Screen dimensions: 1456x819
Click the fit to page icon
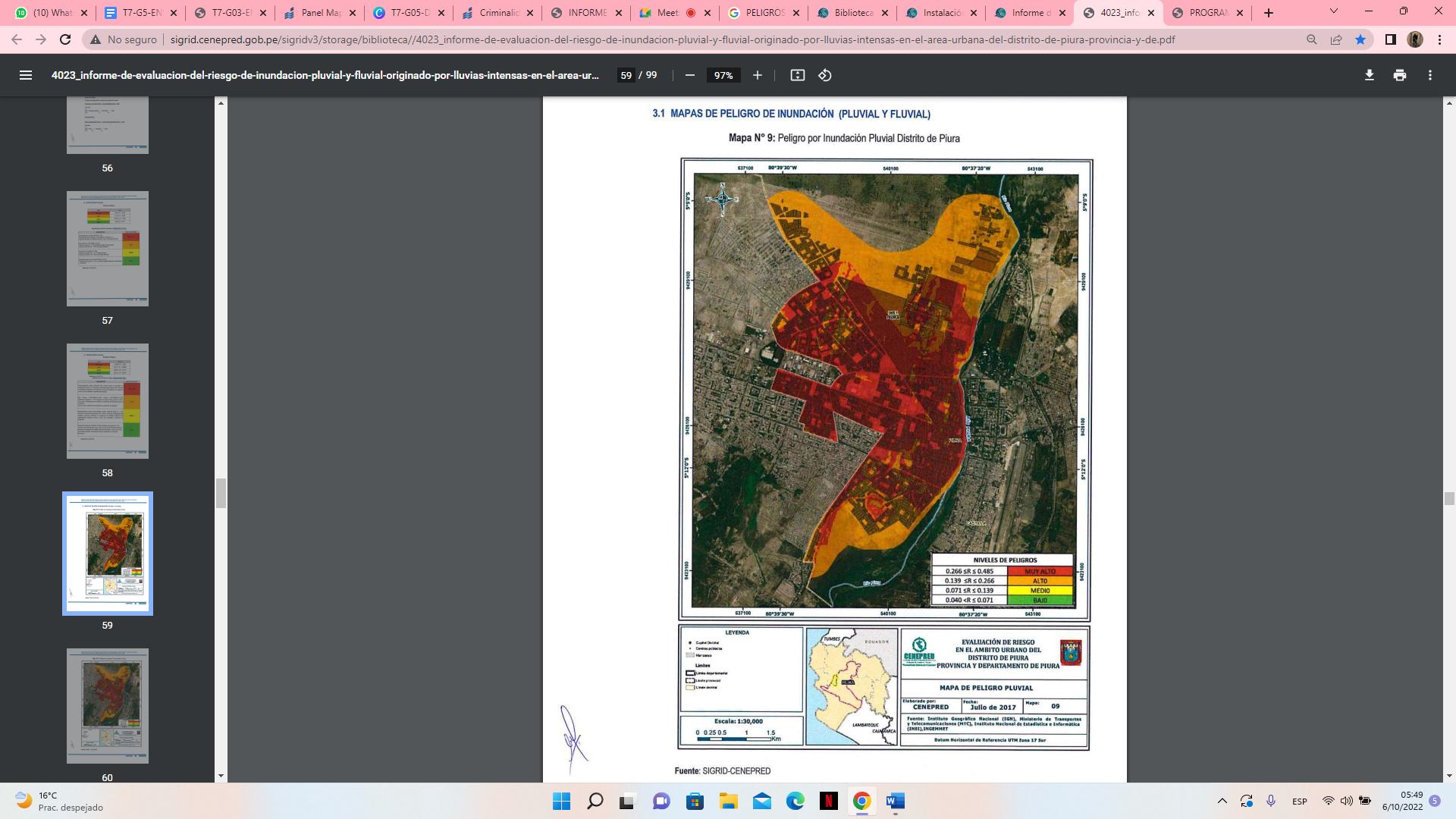797,75
